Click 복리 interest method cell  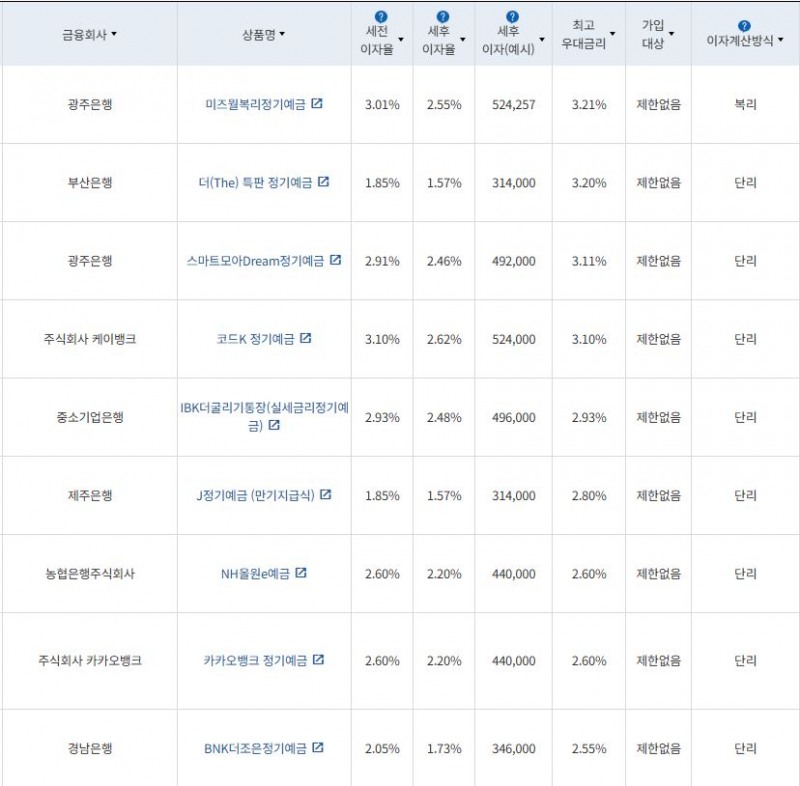point(745,105)
